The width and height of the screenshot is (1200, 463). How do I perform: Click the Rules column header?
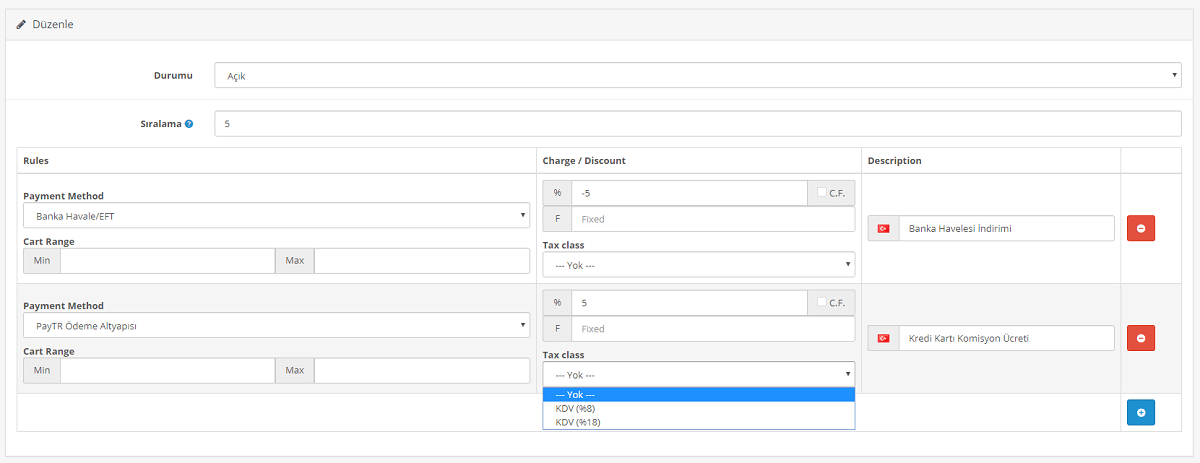(36, 160)
